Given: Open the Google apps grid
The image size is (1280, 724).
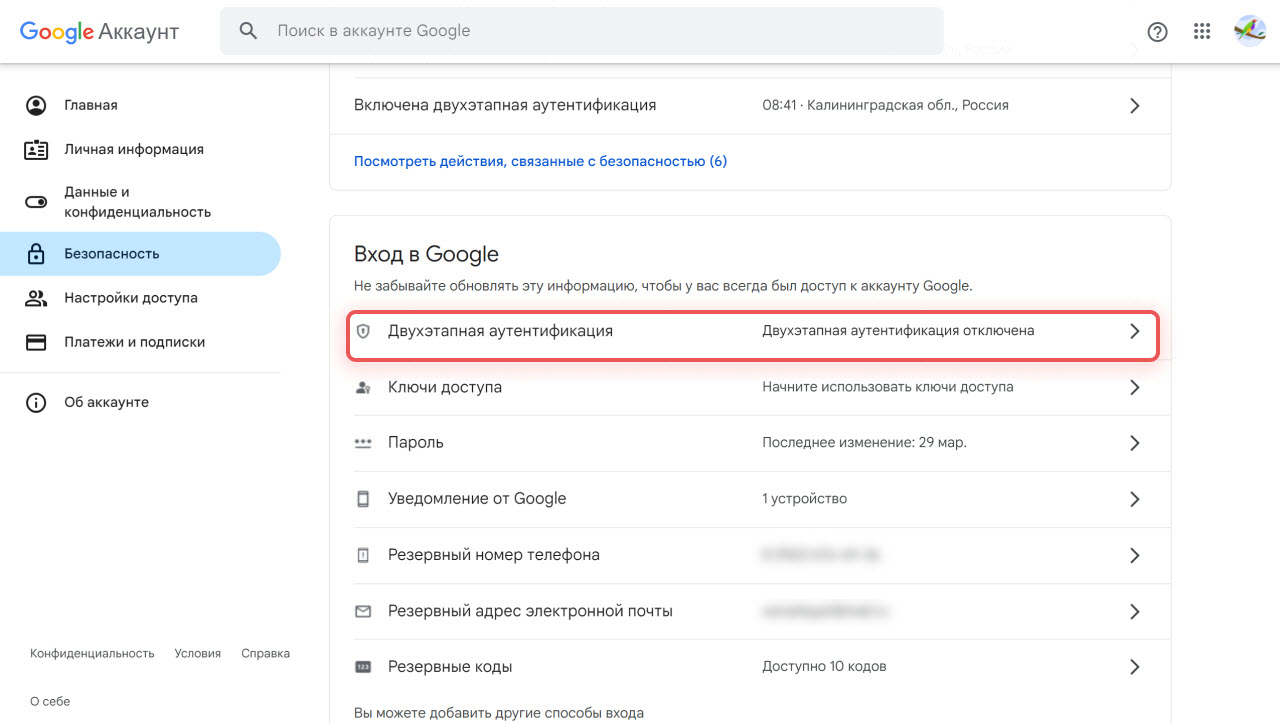Looking at the screenshot, I should tap(1203, 31).
